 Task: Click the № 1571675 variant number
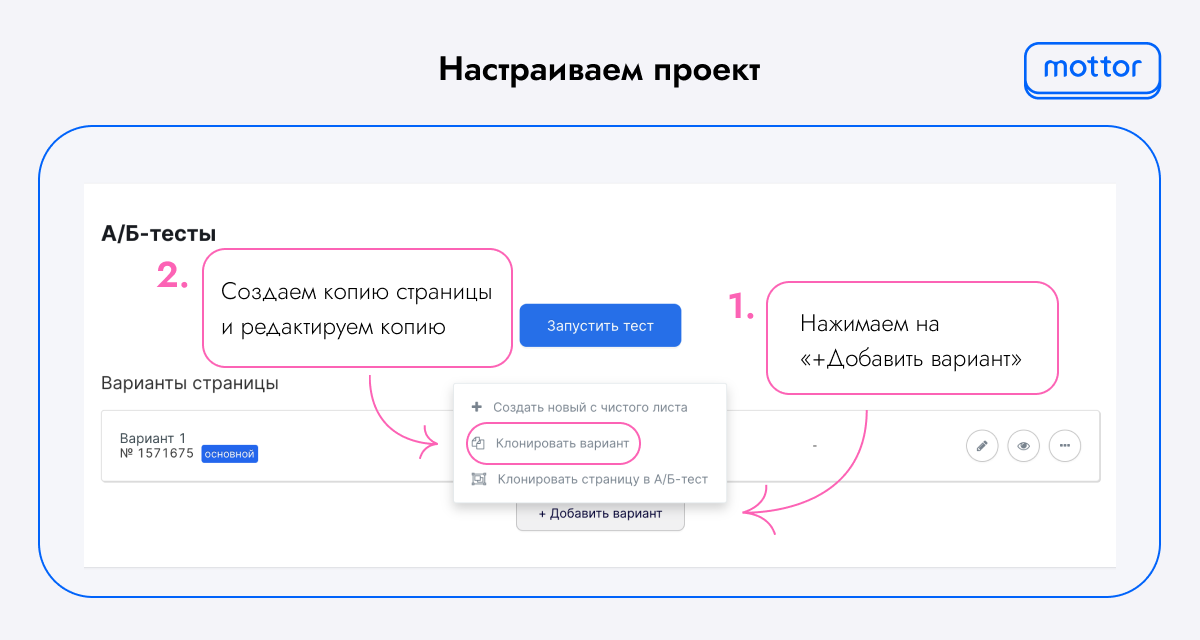(157, 453)
